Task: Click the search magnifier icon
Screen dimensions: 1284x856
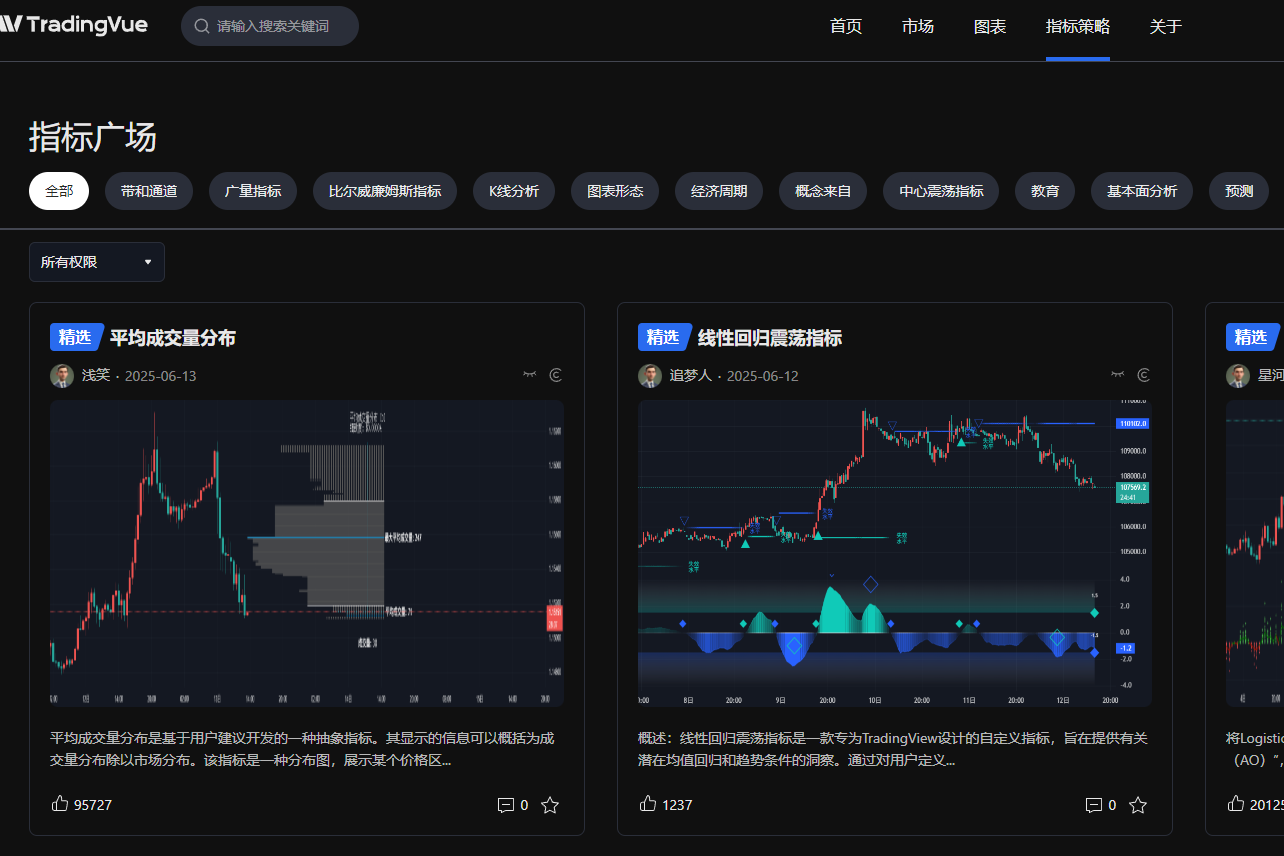Action: (202, 26)
